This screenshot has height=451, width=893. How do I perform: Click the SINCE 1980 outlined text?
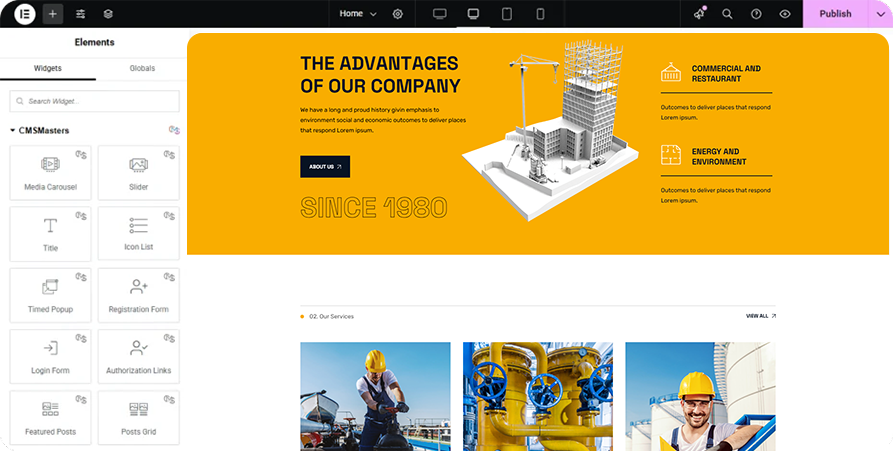(374, 208)
